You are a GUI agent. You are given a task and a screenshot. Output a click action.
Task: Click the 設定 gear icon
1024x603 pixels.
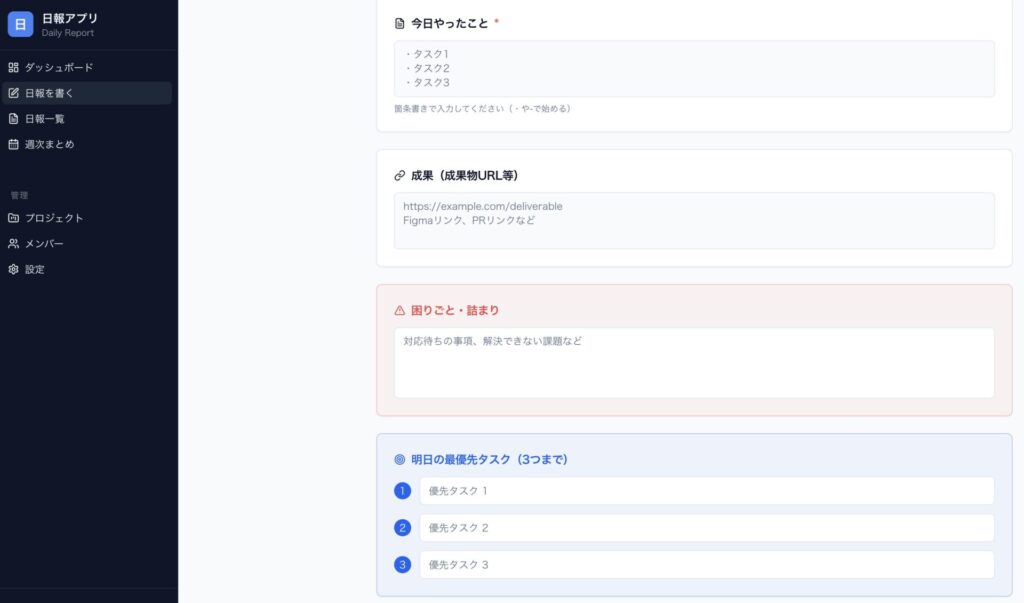[13, 270]
